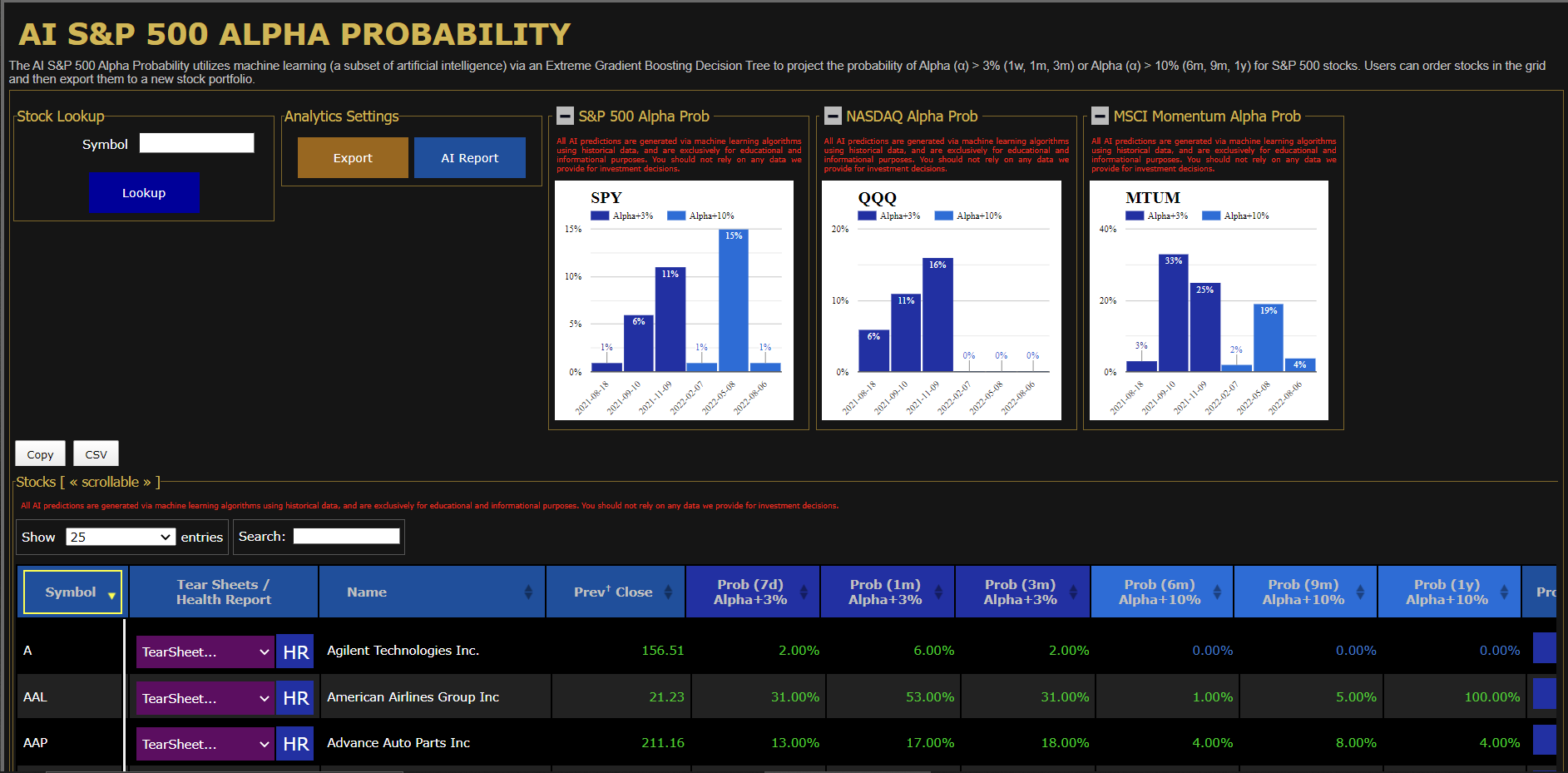The image size is (1568, 773).
Task: Click the Alpha+3% legend swatch in SPY chart
Action: (600, 216)
